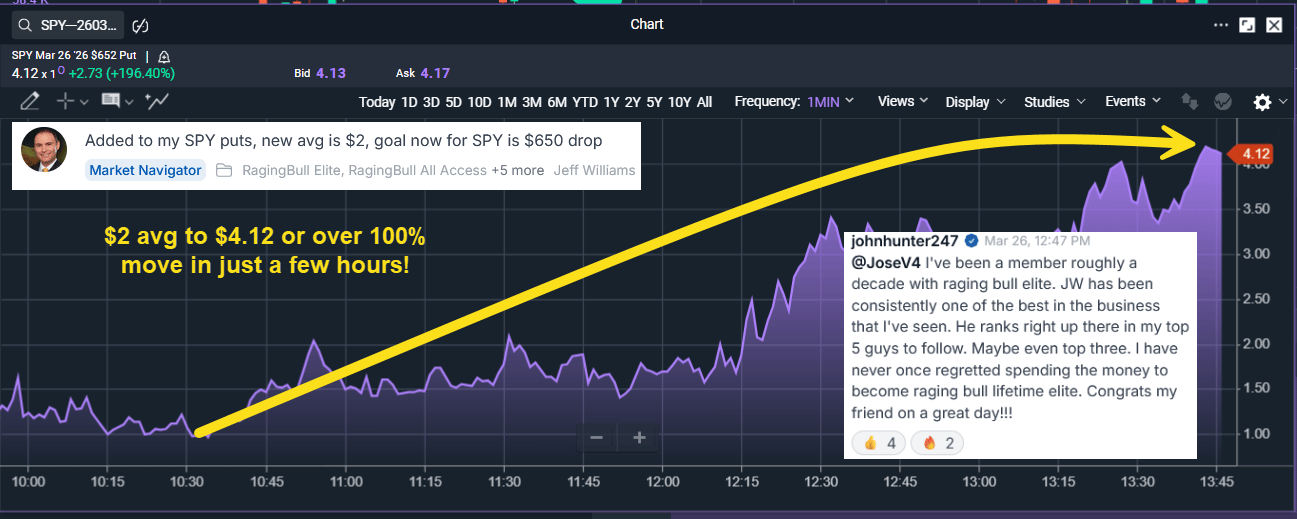Screen dimensions: 1297x519
Task: Click the thumbs-up reaction with 4
Action: tap(879, 442)
